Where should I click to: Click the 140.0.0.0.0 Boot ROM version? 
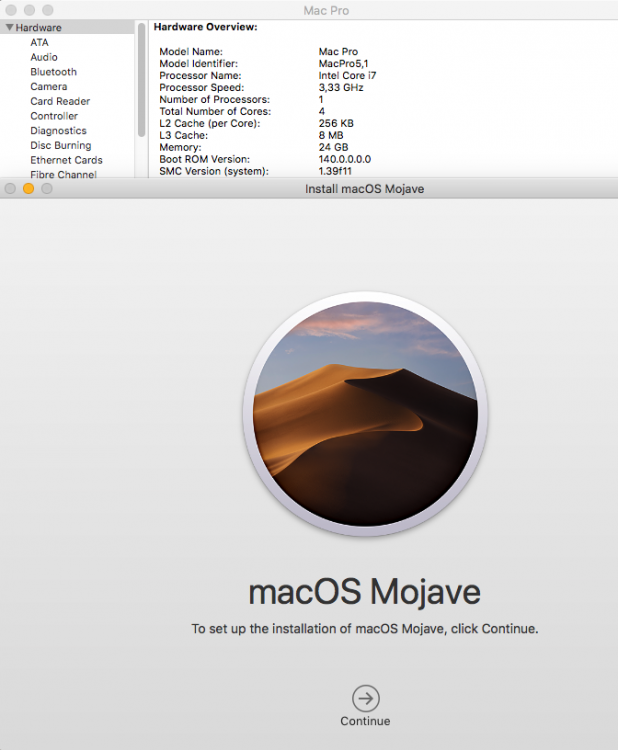click(344, 159)
